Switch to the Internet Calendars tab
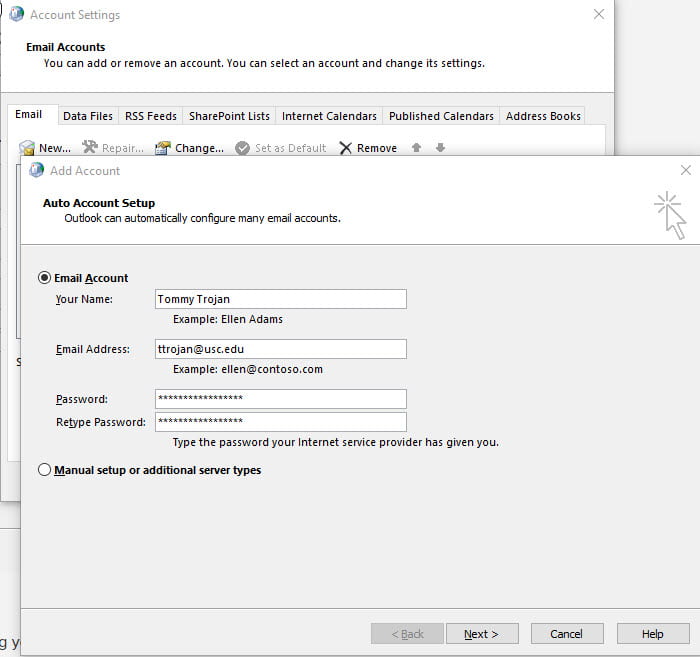The image size is (700, 657). tap(329, 116)
